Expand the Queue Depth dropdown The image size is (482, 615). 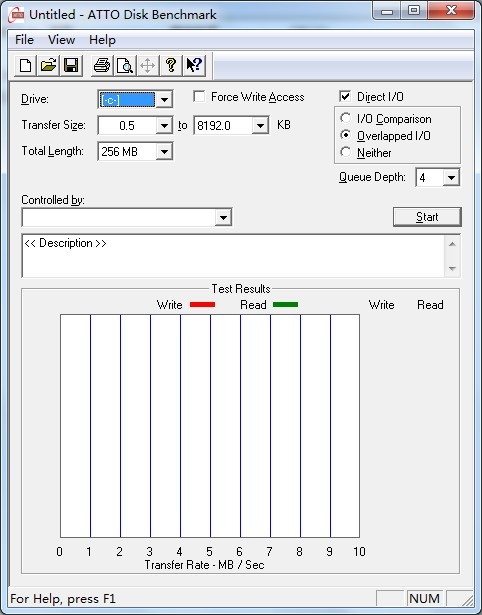pyautogui.click(x=451, y=178)
